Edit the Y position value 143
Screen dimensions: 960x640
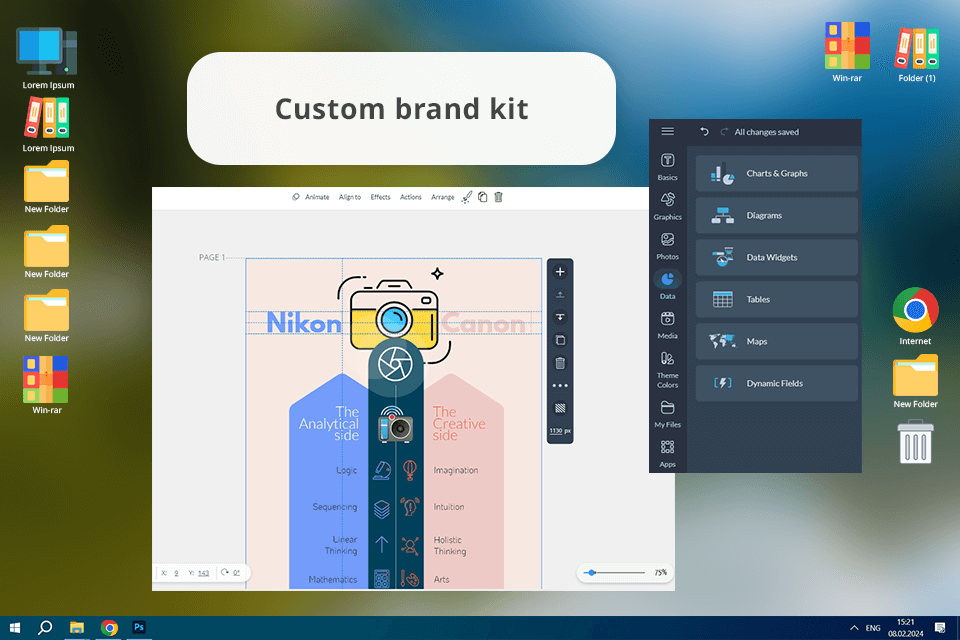tap(203, 573)
